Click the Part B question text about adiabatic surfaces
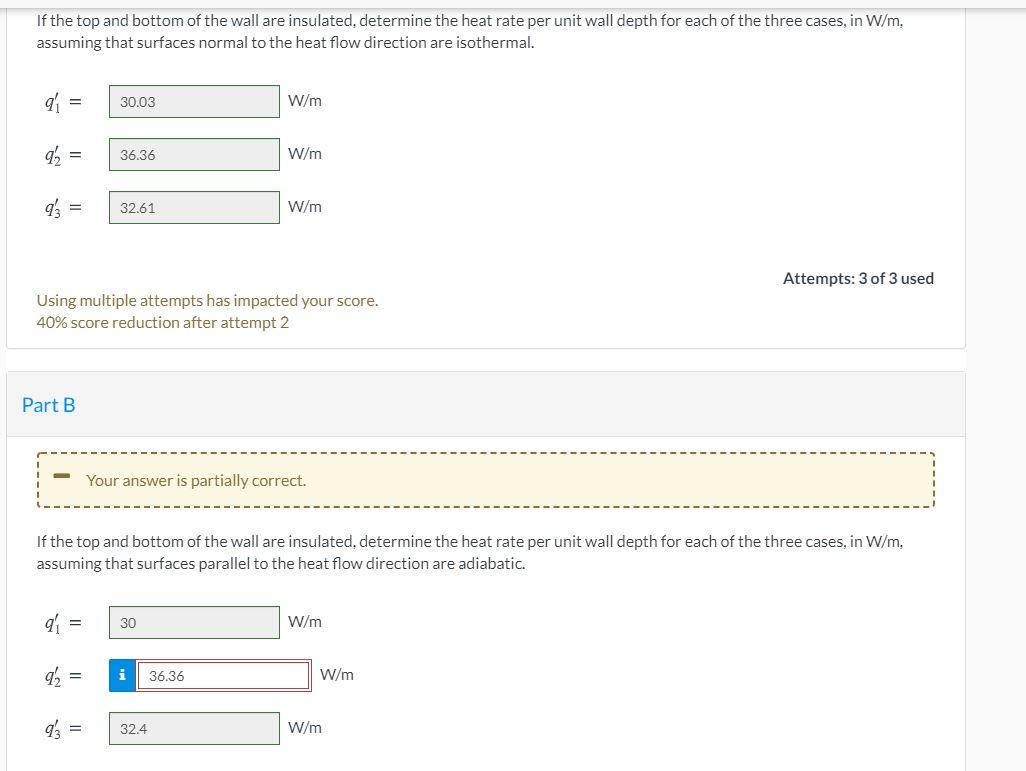This screenshot has height=771, width=1026. click(470, 552)
